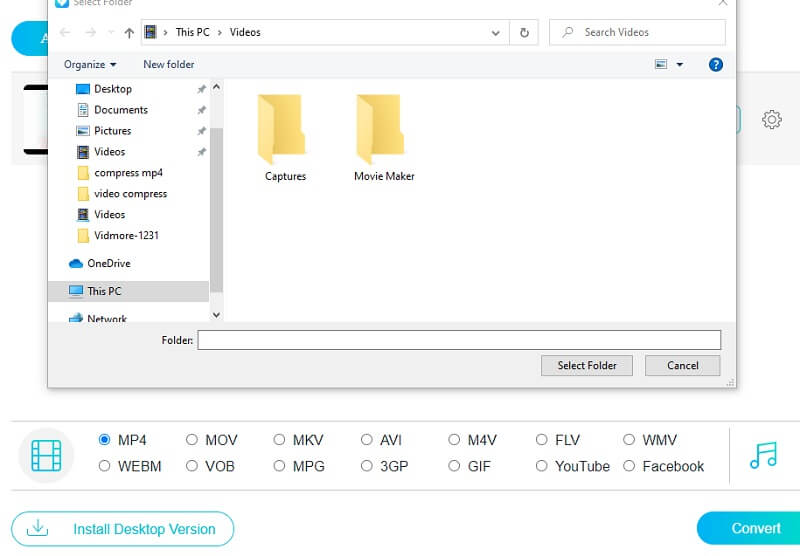This screenshot has width=800, height=556.
Task: Go up one folder level arrow
Action: pyautogui.click(x=129, y=32)
